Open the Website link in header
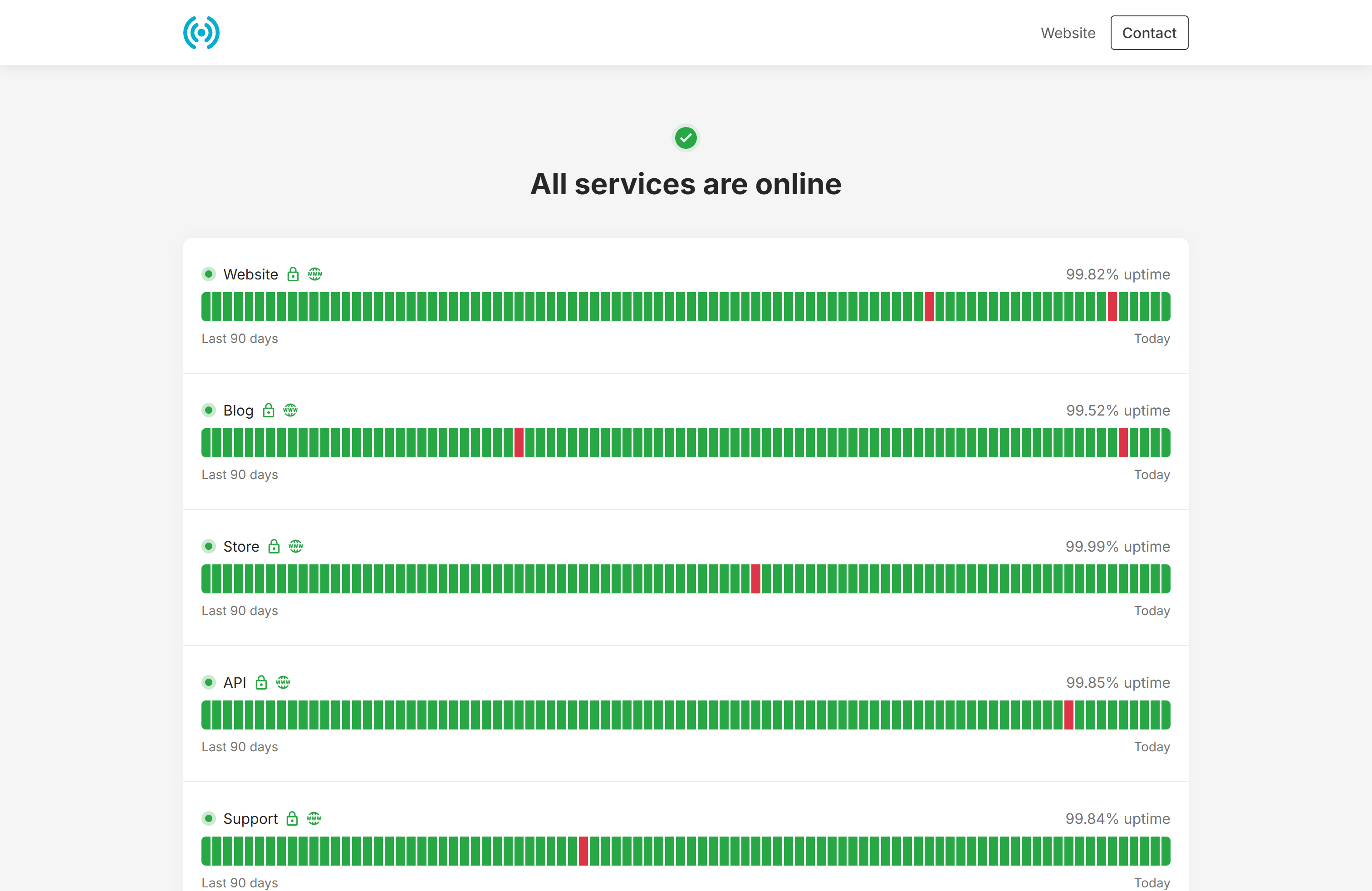 coord(1068,33)
